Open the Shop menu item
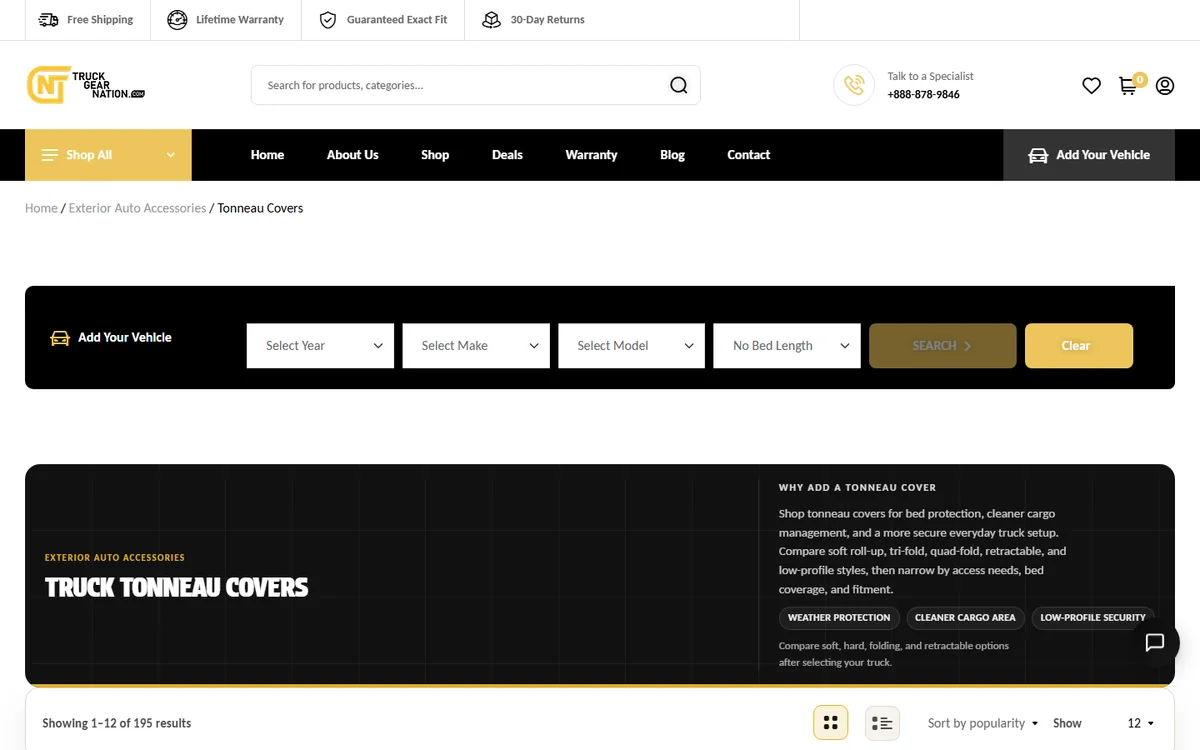 pyautogui.click(x=435, y=155)
